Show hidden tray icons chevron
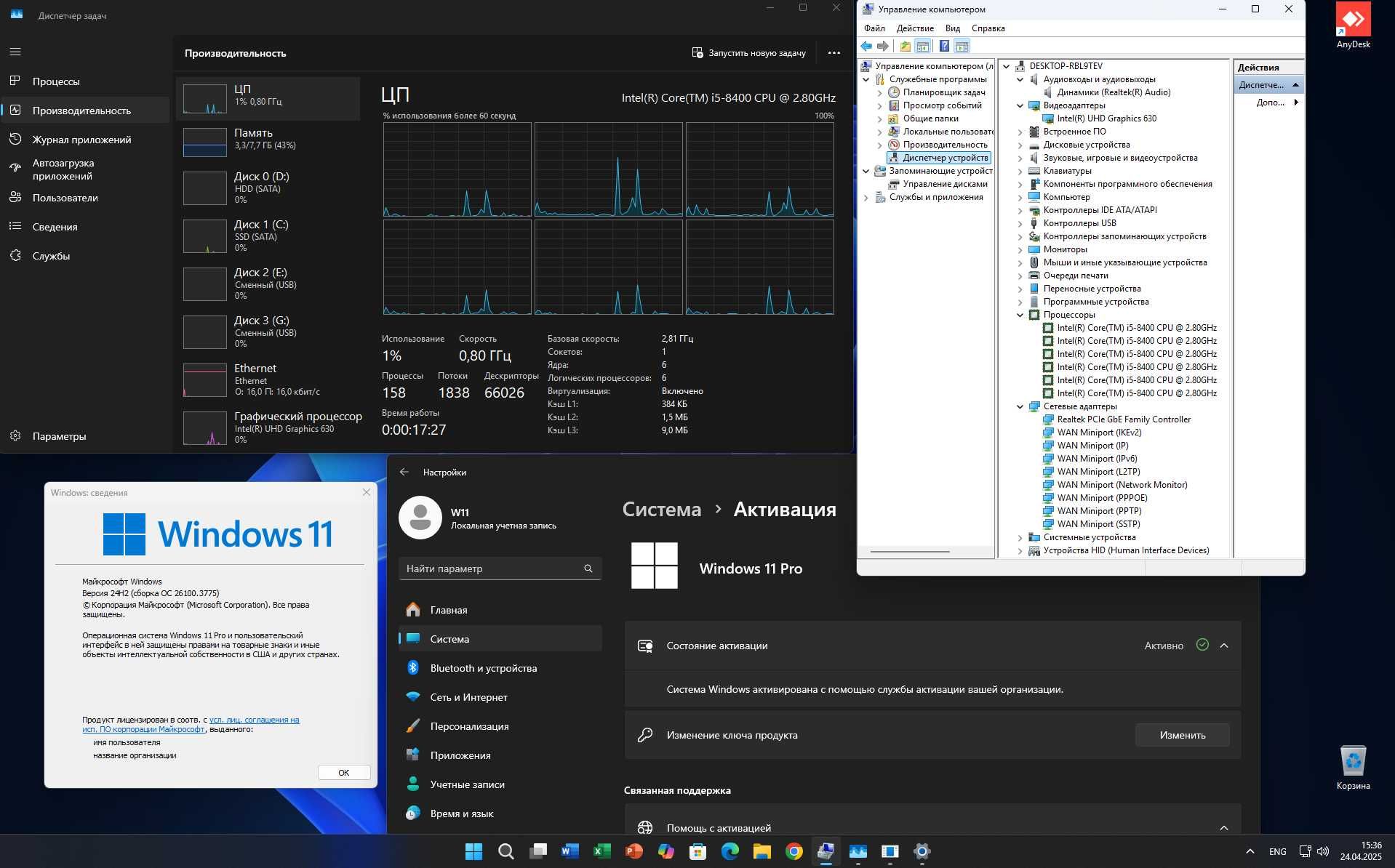Image resolution: width=1395 pixels, height=868 pixels. (x=1250, y=851)
